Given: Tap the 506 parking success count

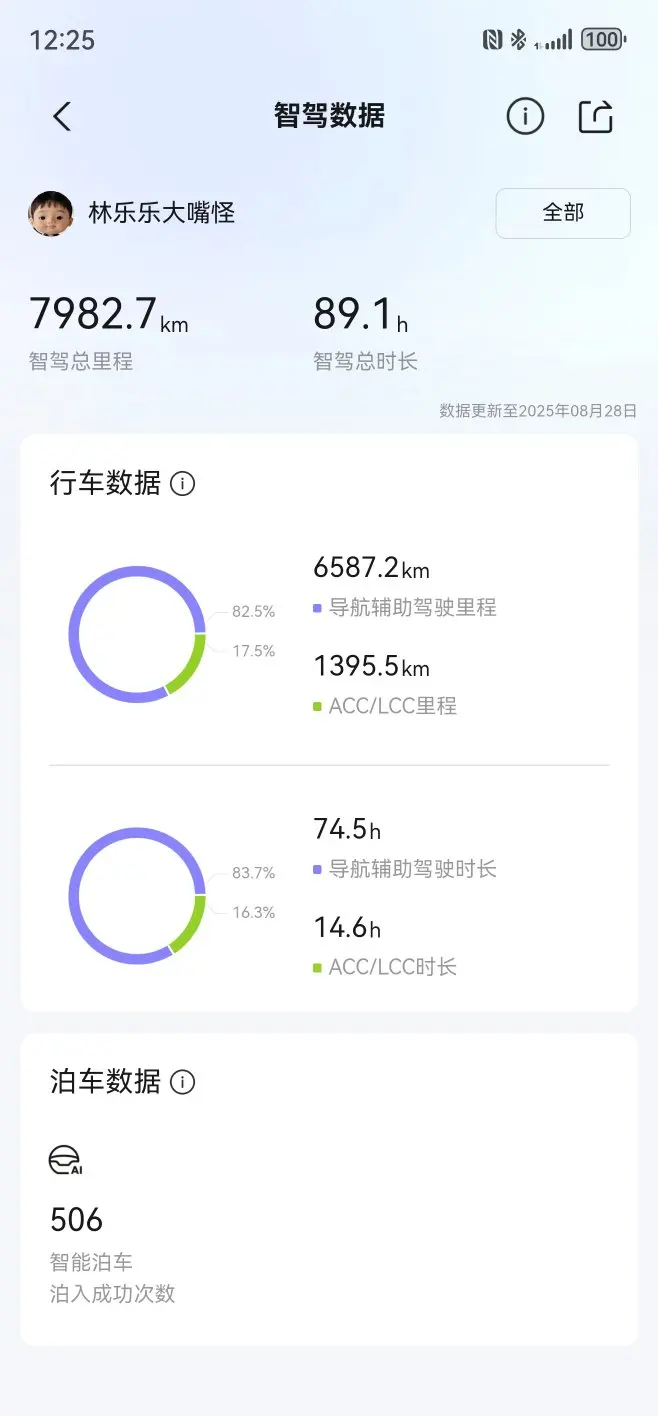Looking at the screenshot, I should click(x=76, y=1220).
